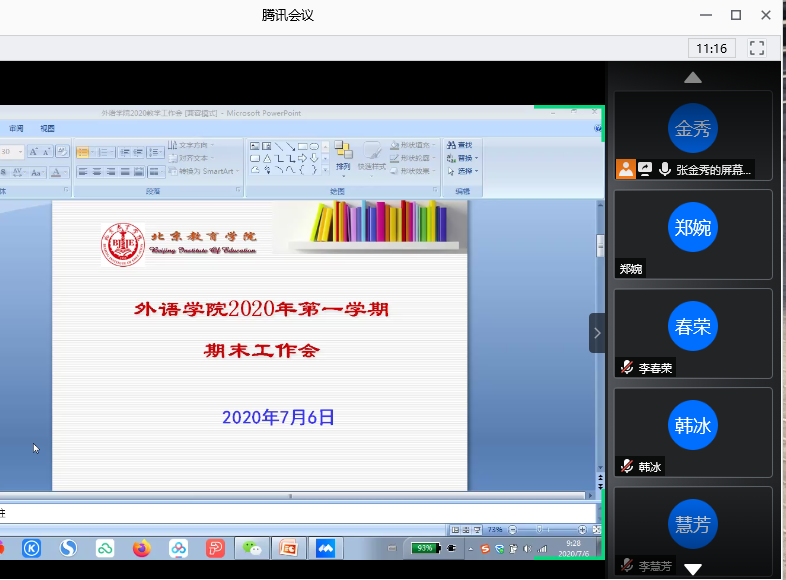Click the WeChat icon in the taskbar
The image size is (786, 580).
click(x=252, y=548)
